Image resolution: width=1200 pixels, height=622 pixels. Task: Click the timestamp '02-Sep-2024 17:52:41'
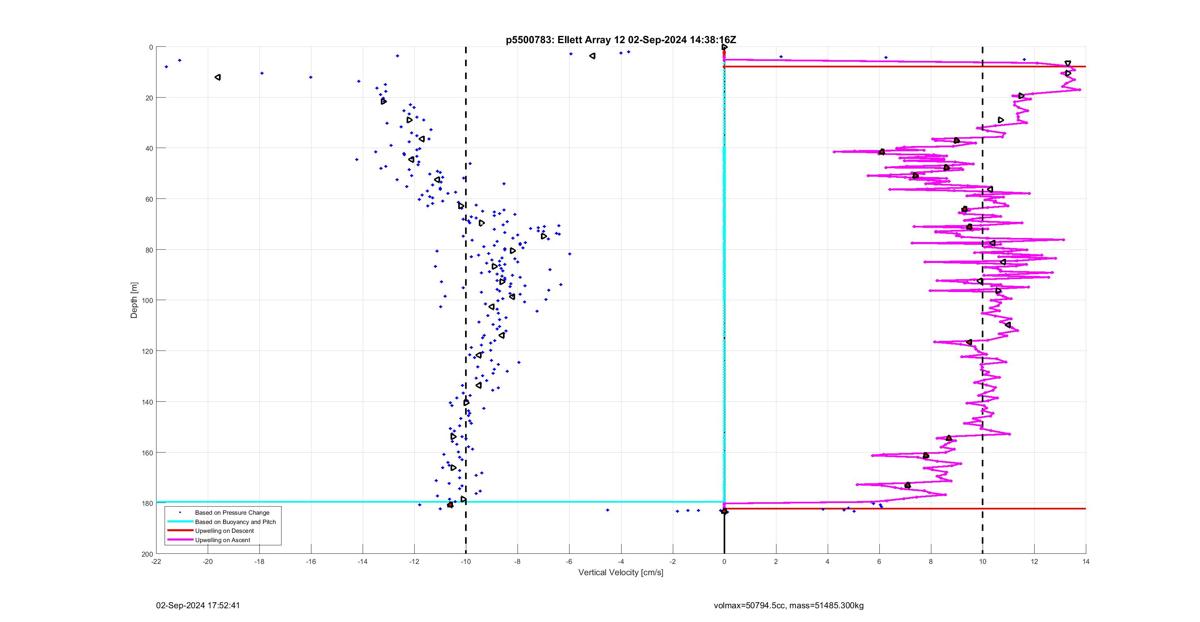(x=198, y=605)
